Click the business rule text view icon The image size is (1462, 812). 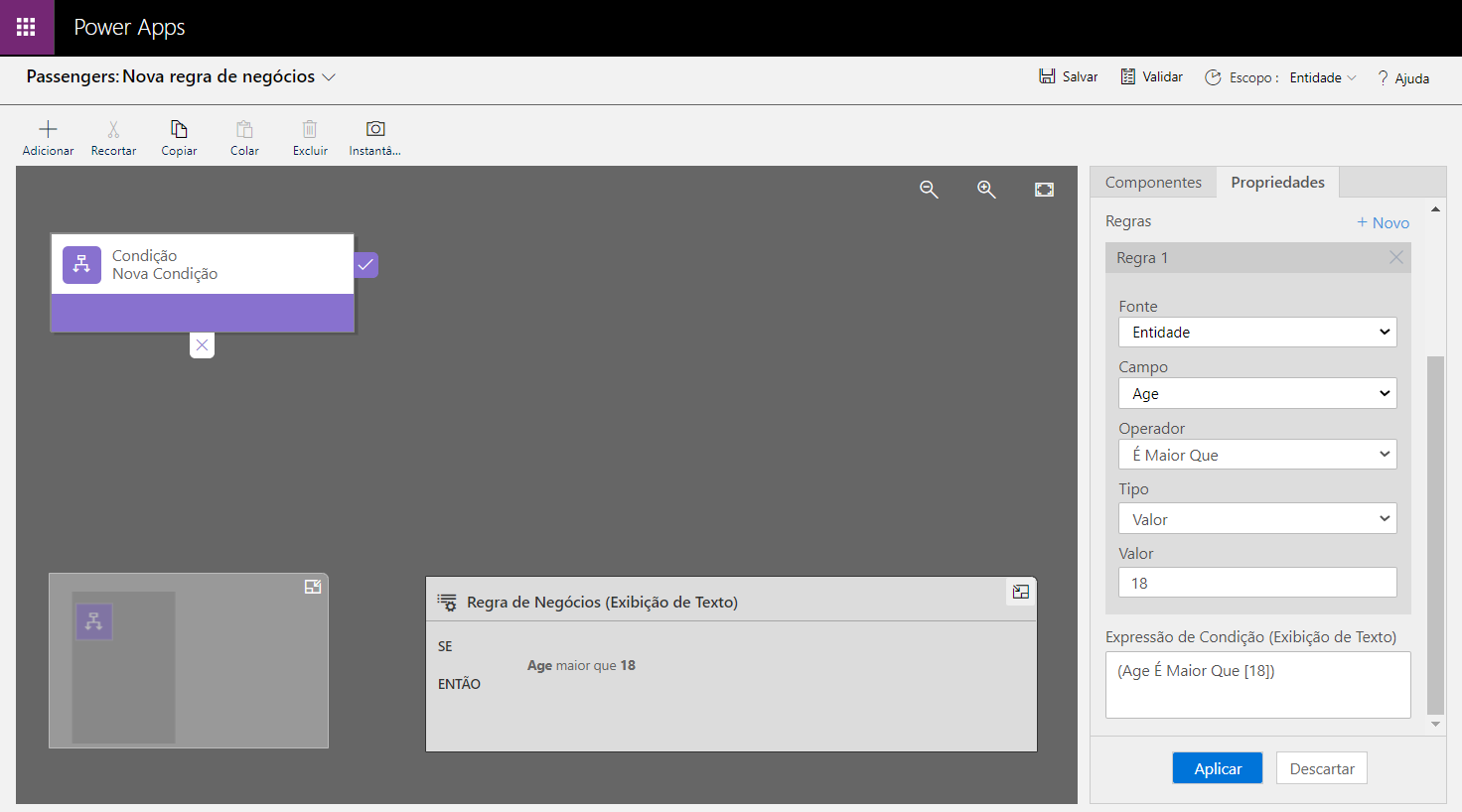447,603
